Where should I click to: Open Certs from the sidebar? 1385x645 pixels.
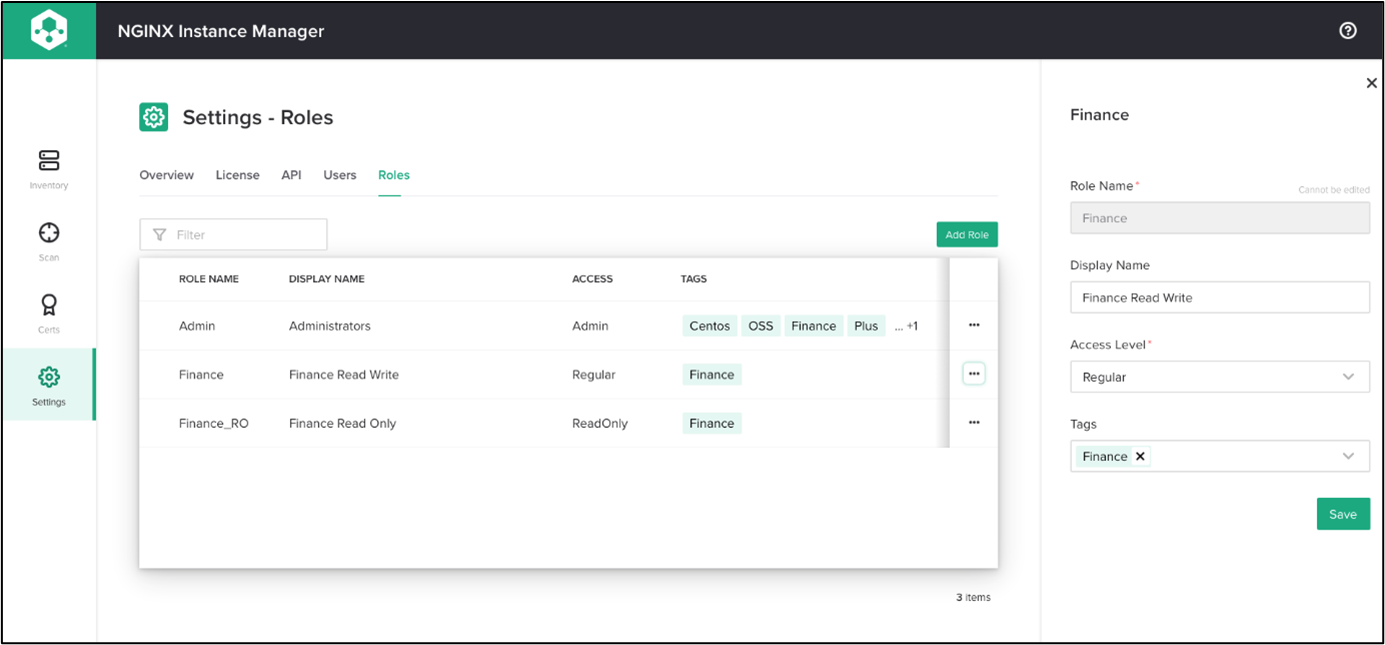coord(49,313)
